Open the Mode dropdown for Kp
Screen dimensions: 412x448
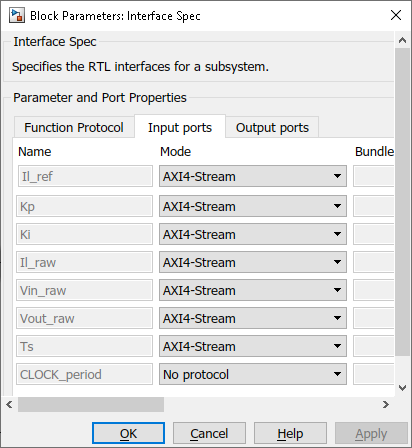click(x=253, y=206)
